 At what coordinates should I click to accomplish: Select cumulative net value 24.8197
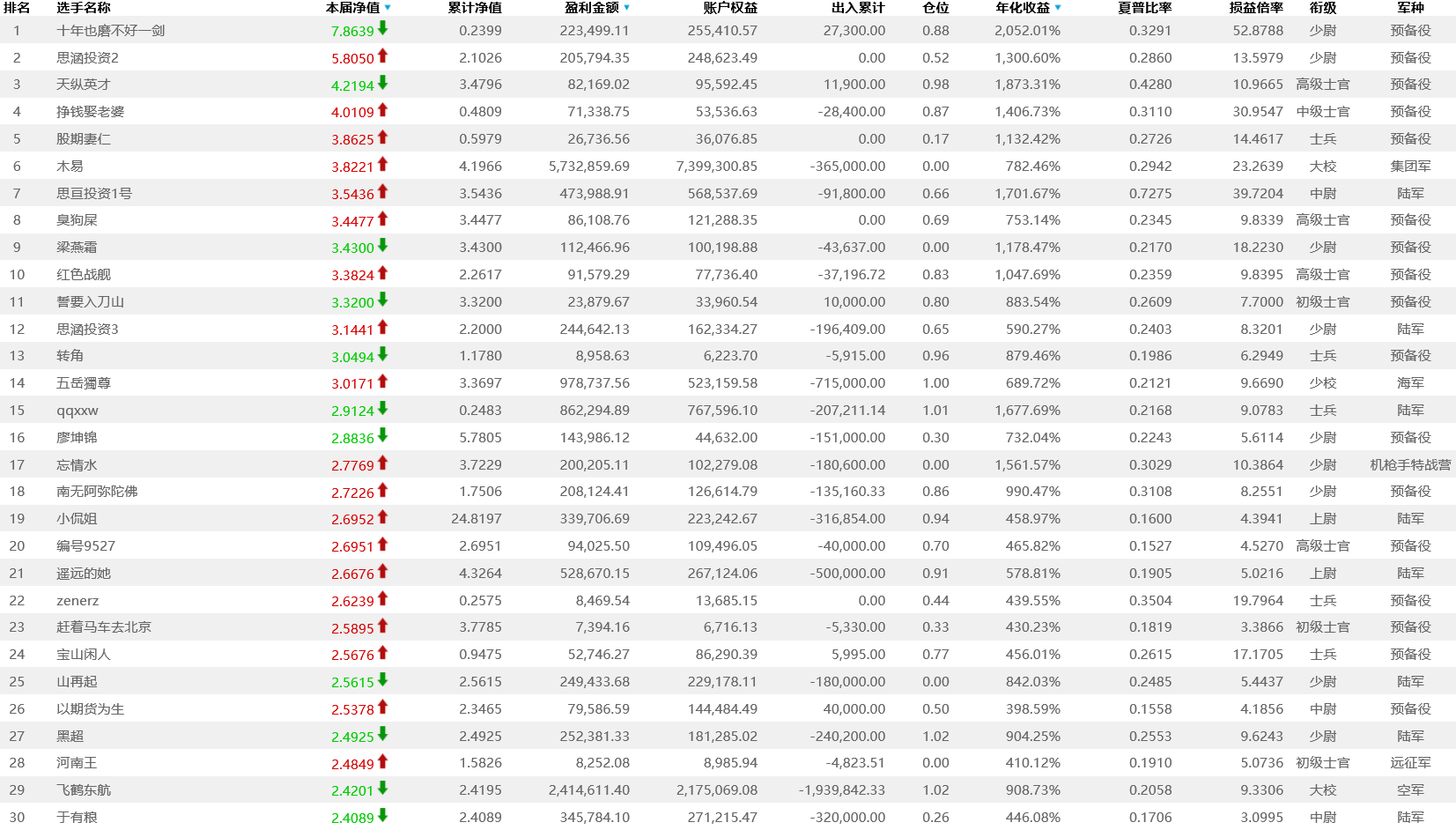click(477, 519)
